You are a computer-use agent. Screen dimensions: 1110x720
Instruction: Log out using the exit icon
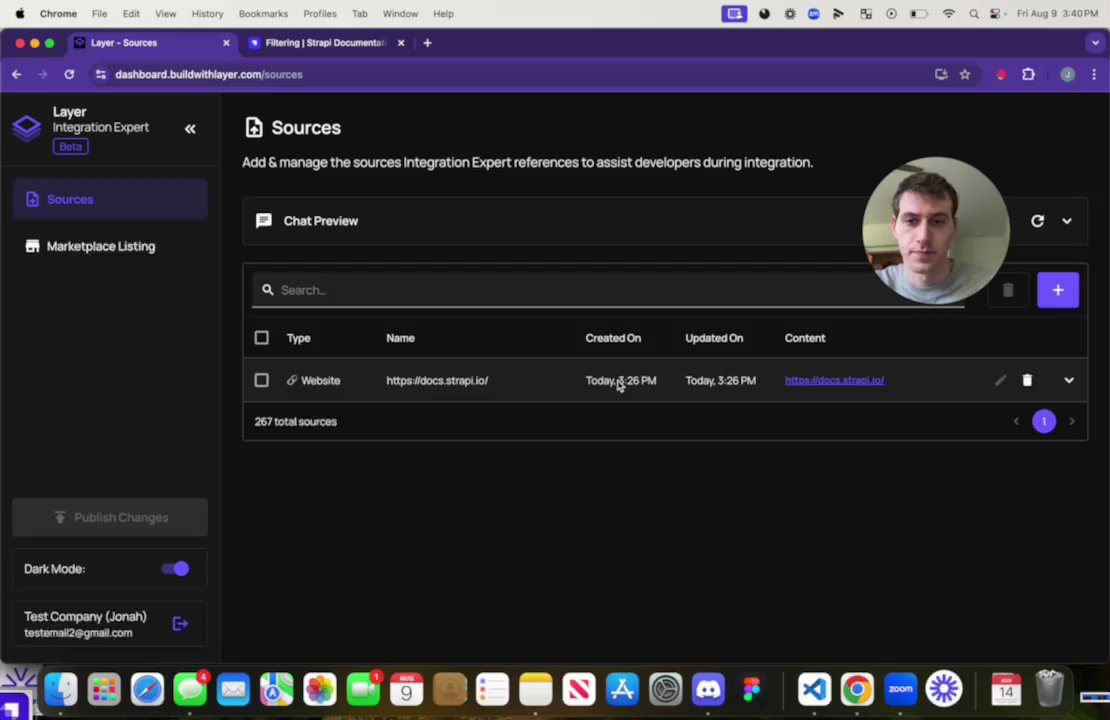pyautogui.click(x=180, y=624)
